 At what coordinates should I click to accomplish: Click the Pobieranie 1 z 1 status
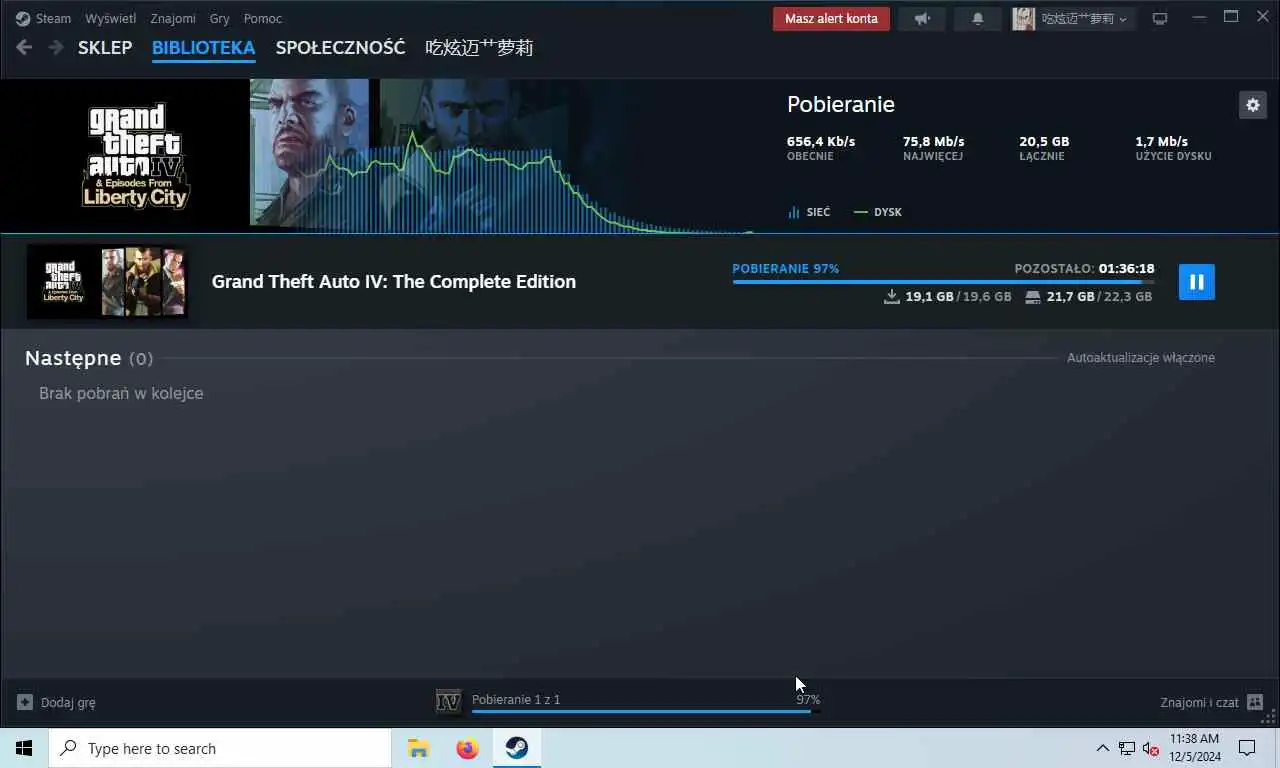pos(516,699)
